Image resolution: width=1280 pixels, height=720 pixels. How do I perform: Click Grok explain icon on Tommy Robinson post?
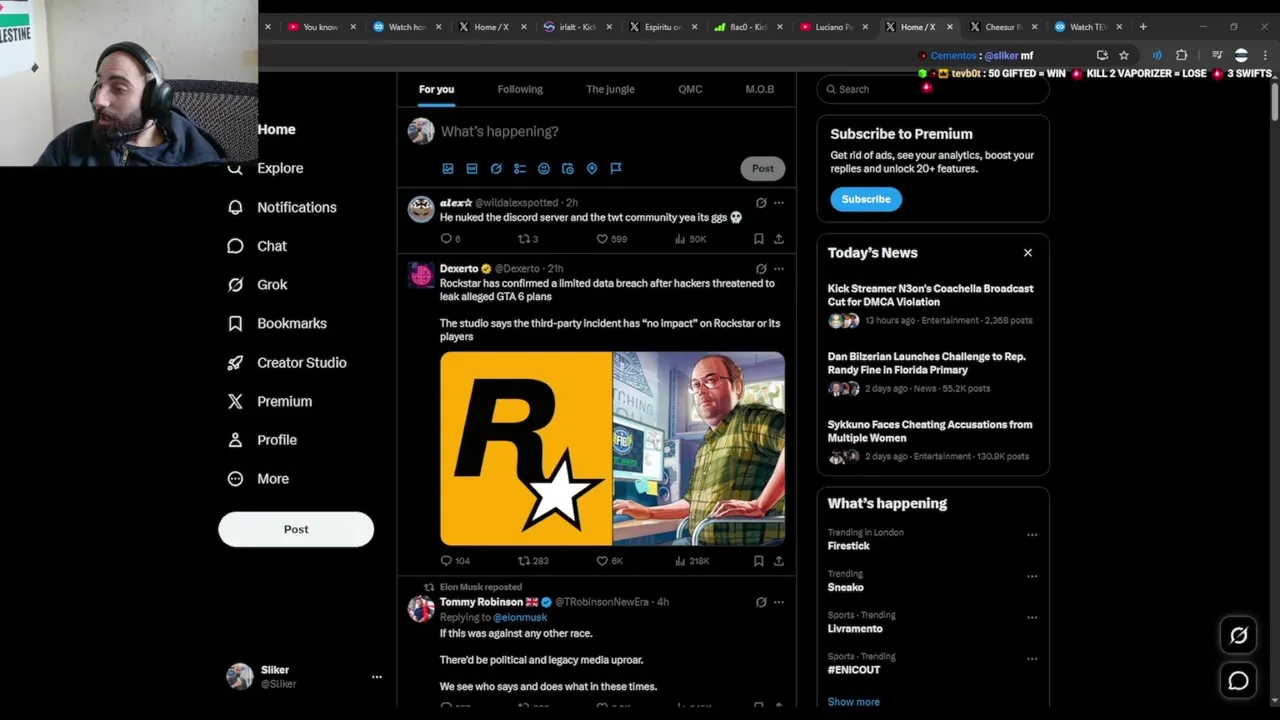[x=761, y=602]
